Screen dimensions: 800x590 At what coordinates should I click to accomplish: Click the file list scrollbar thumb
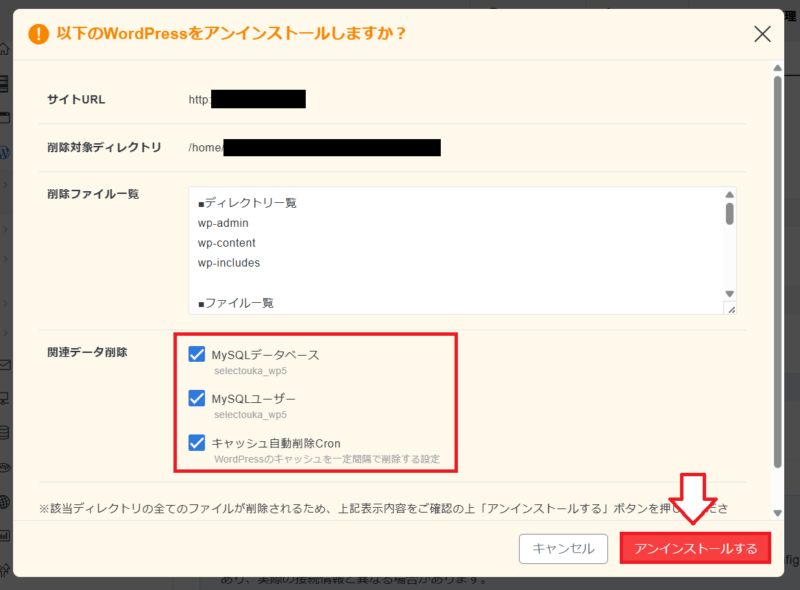730,213
